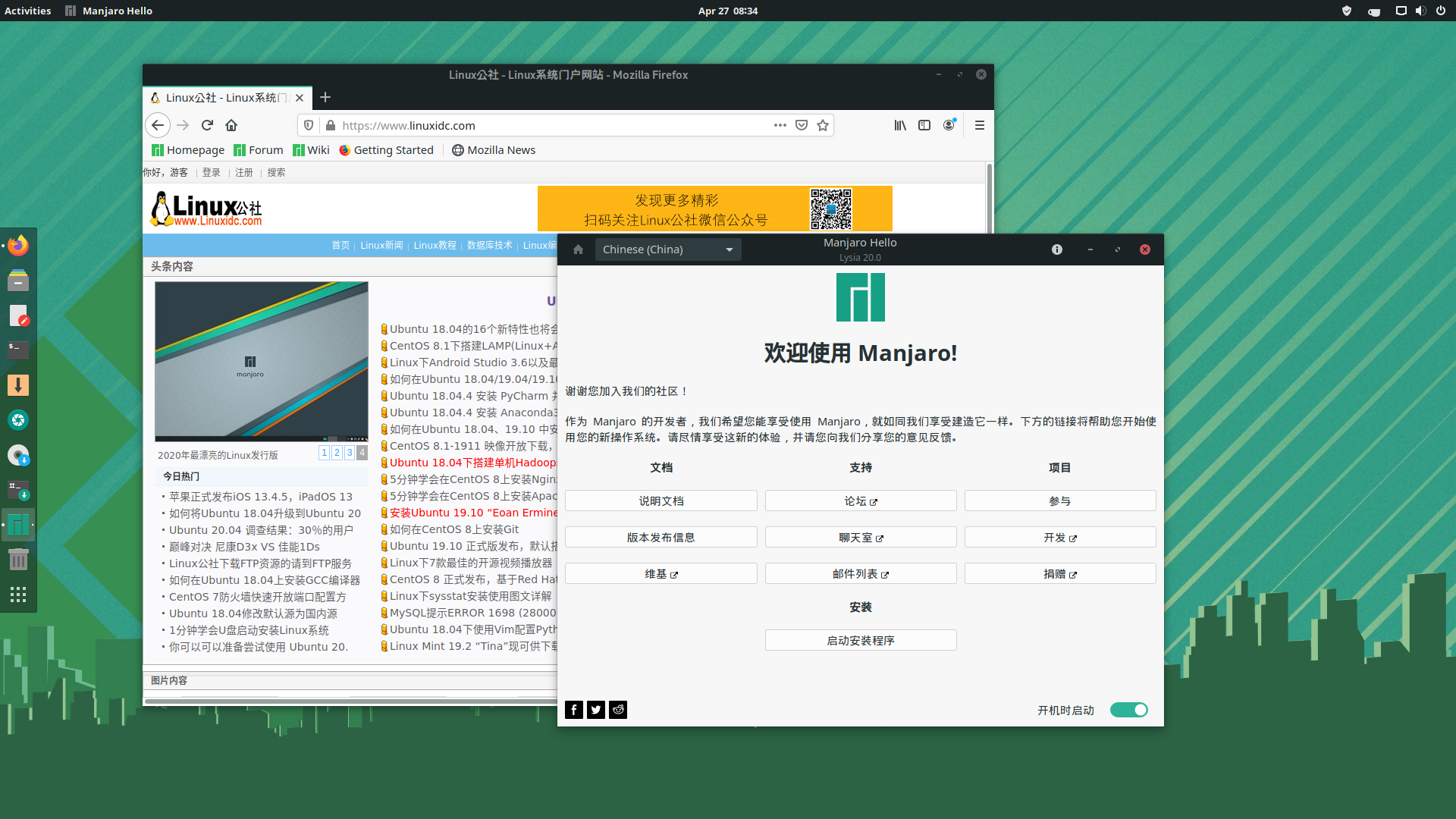
Task: Close the Linux公社 tab
Action: click(300, 98)
